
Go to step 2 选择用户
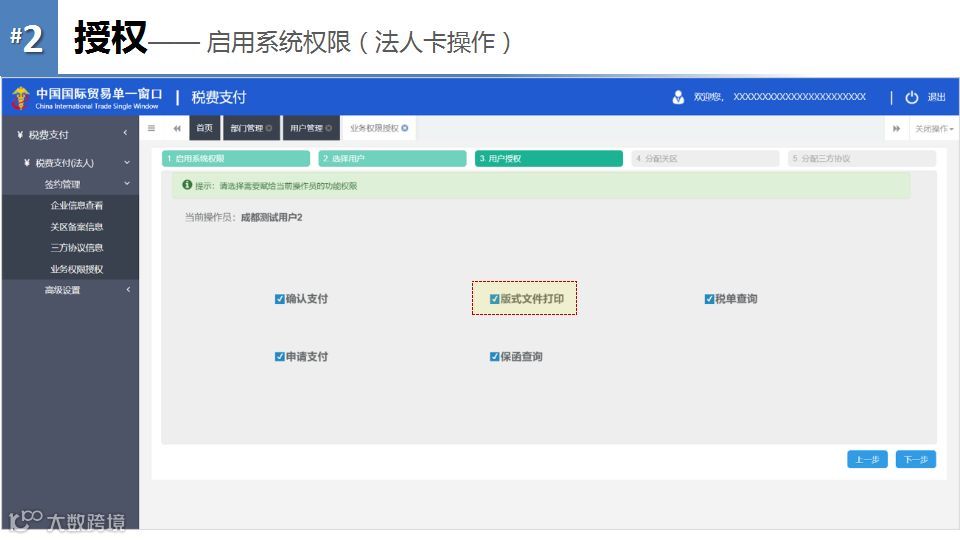coord(392,159)
